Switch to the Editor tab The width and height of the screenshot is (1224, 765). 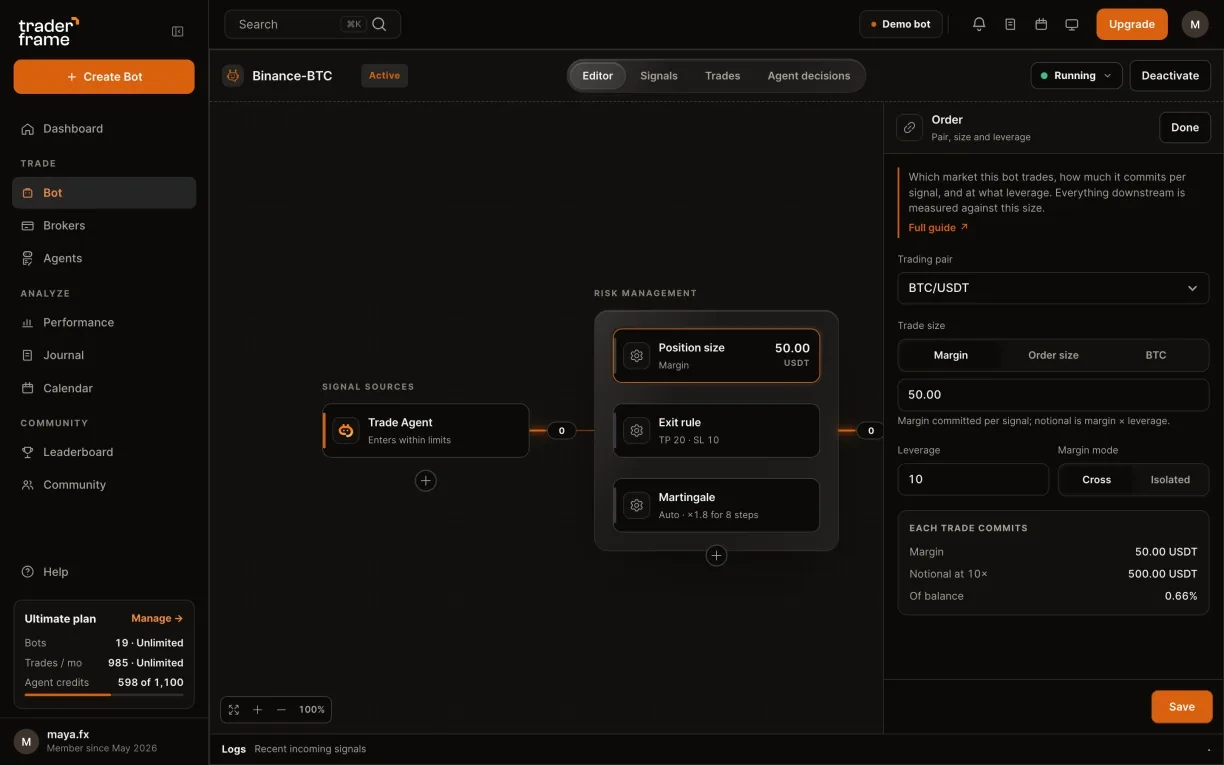(x=598, y=76)
